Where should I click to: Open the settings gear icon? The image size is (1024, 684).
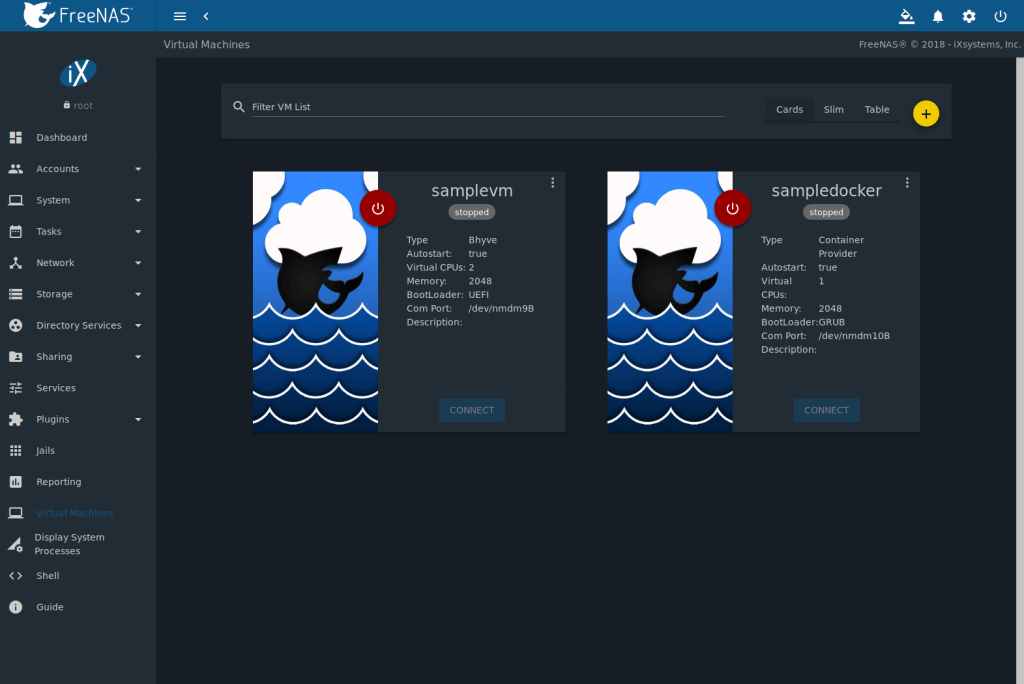click(969, 16)
